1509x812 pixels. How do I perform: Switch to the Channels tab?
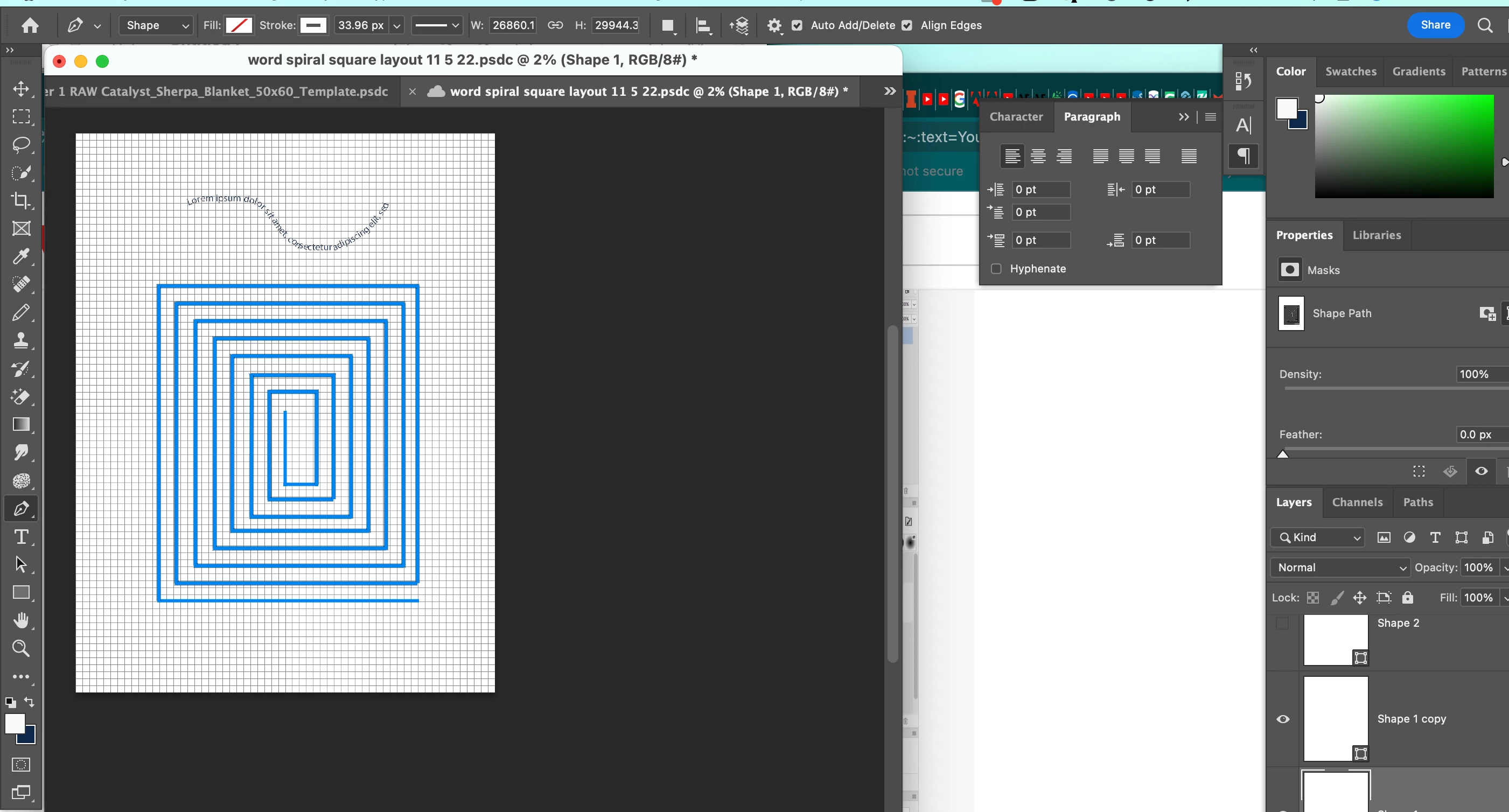[1357, 502]
